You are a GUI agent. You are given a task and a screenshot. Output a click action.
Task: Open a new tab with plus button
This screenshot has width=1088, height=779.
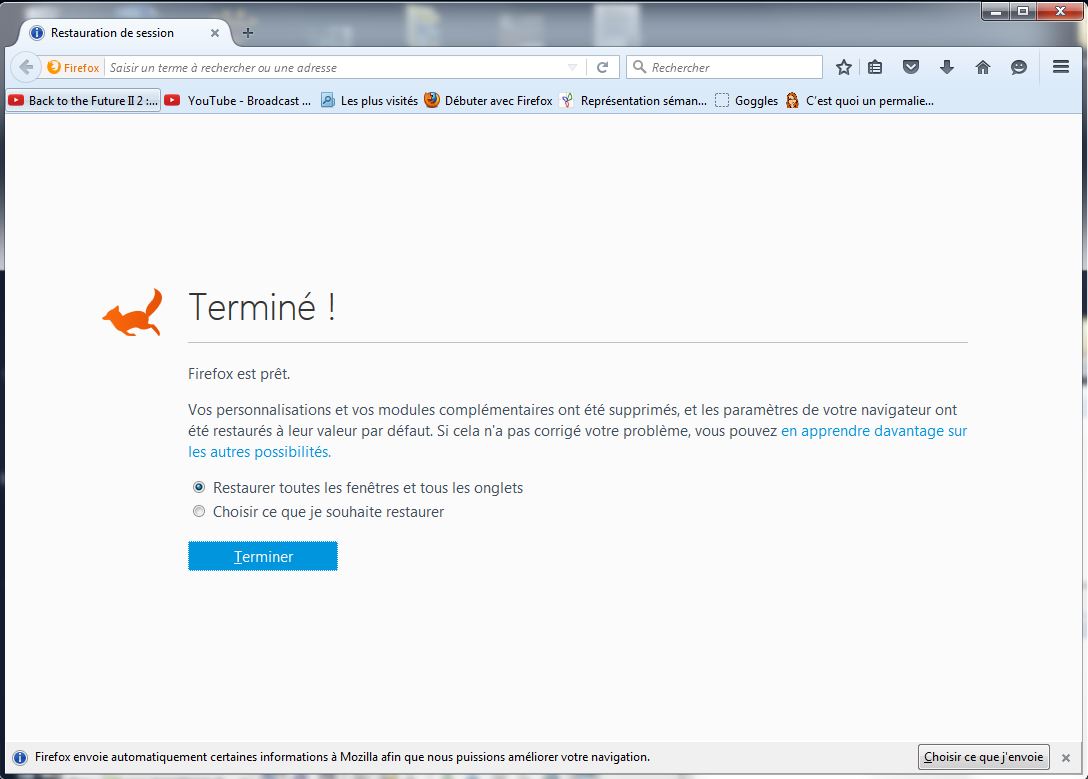pos(248,33)
